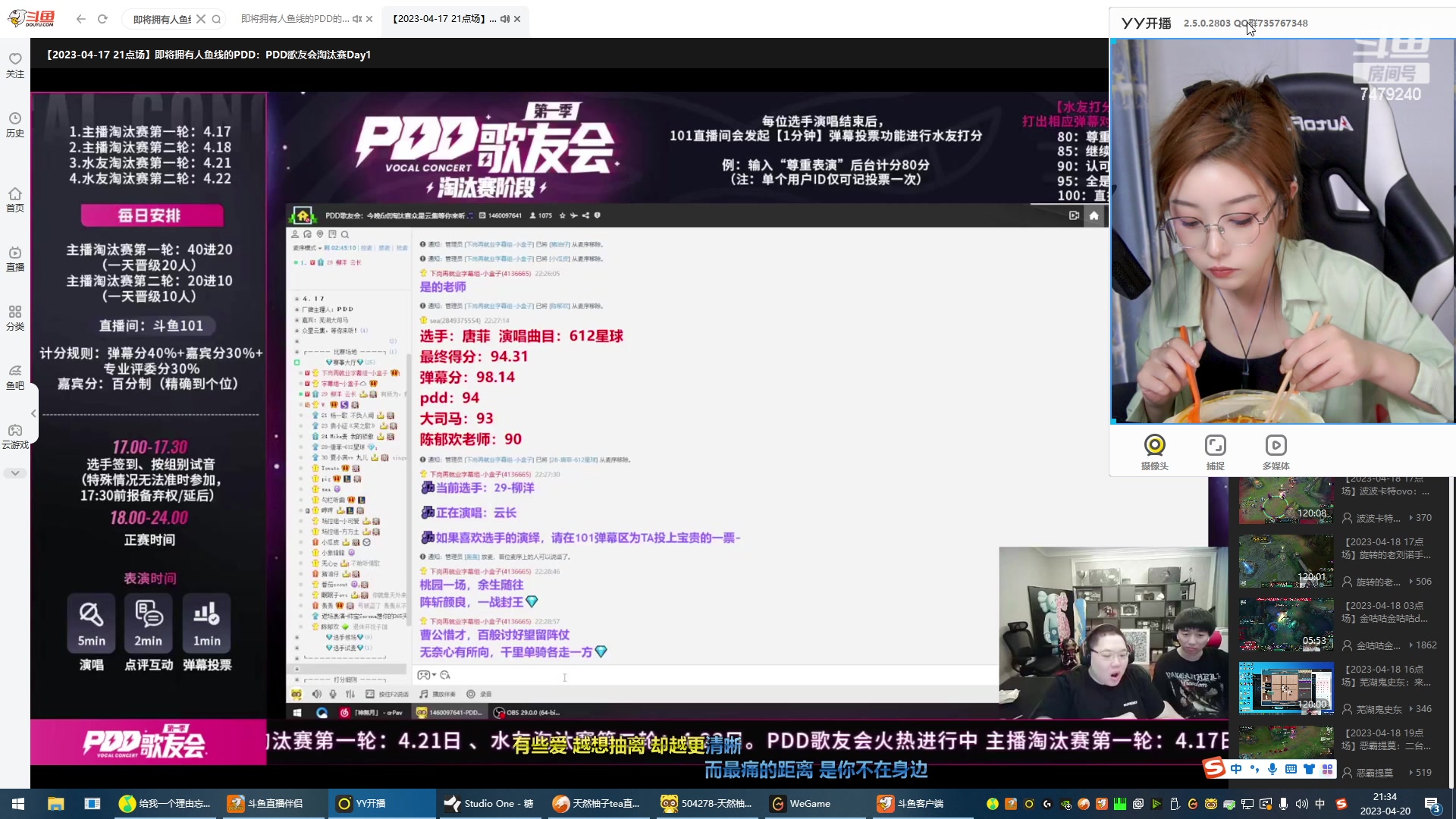Switch to 给我一个理由忘 taskbar window

[165, 804]
